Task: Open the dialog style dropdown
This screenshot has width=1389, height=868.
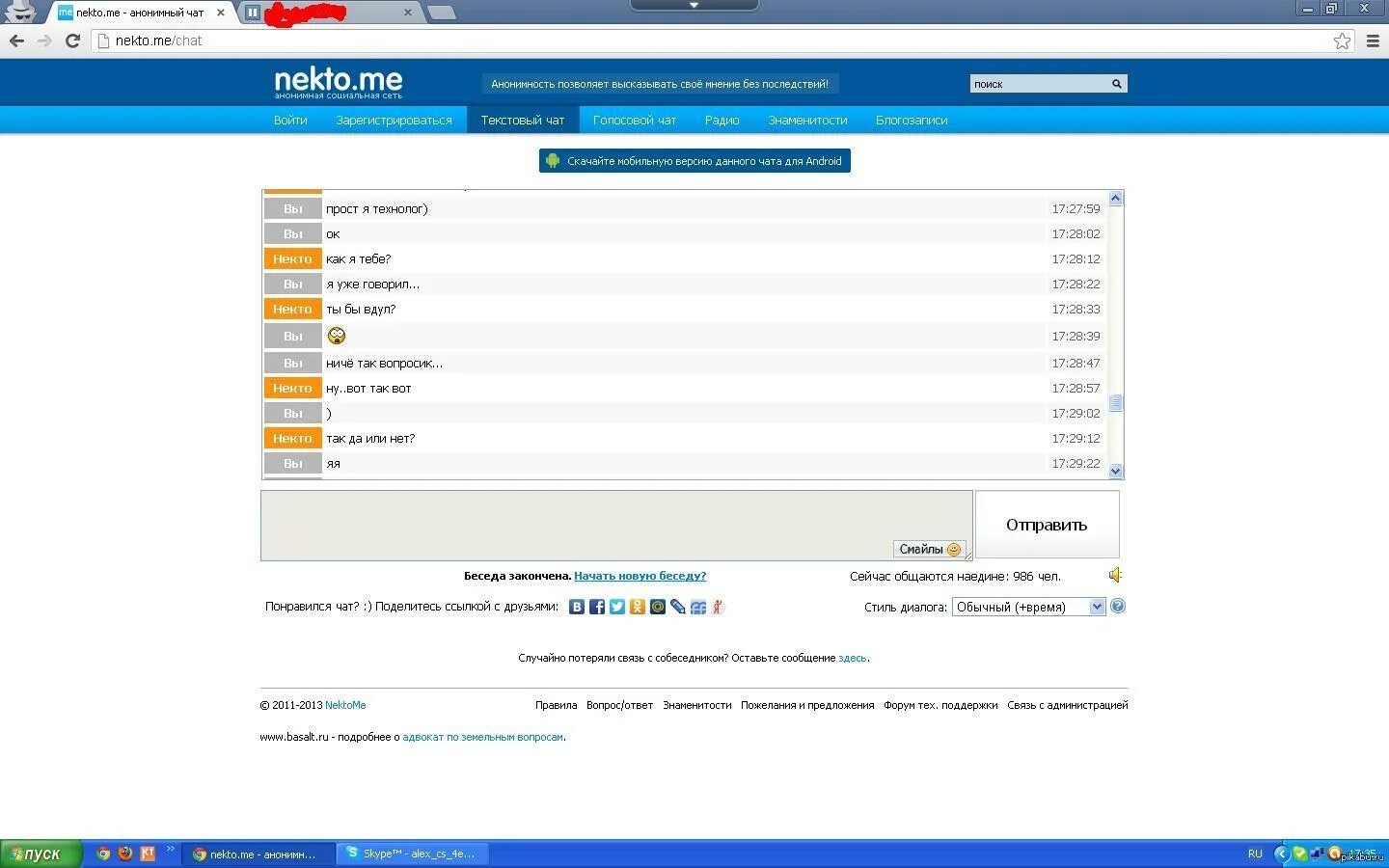Action: pos(1028,607)
